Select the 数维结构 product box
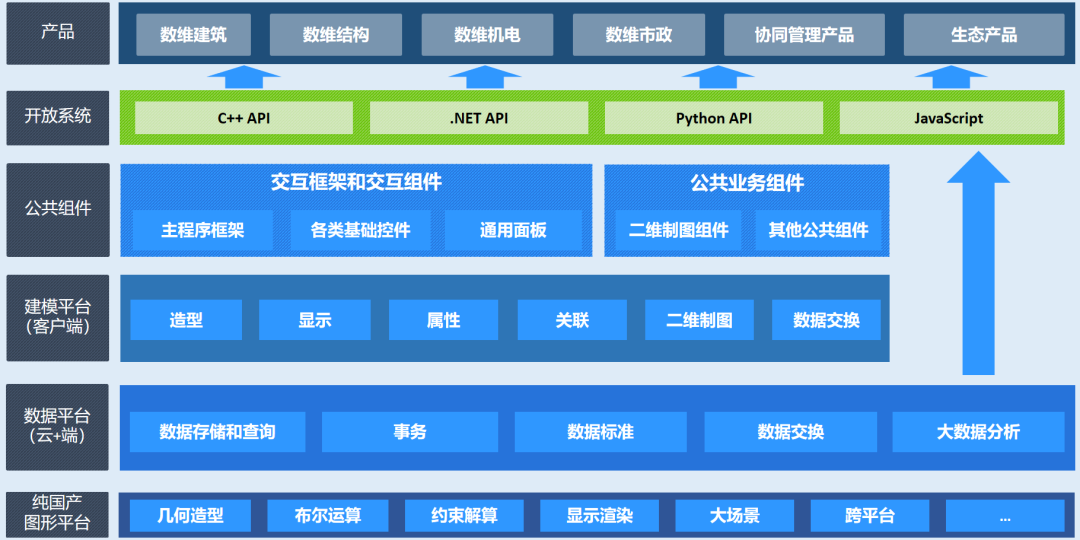 tap(336, 35)
